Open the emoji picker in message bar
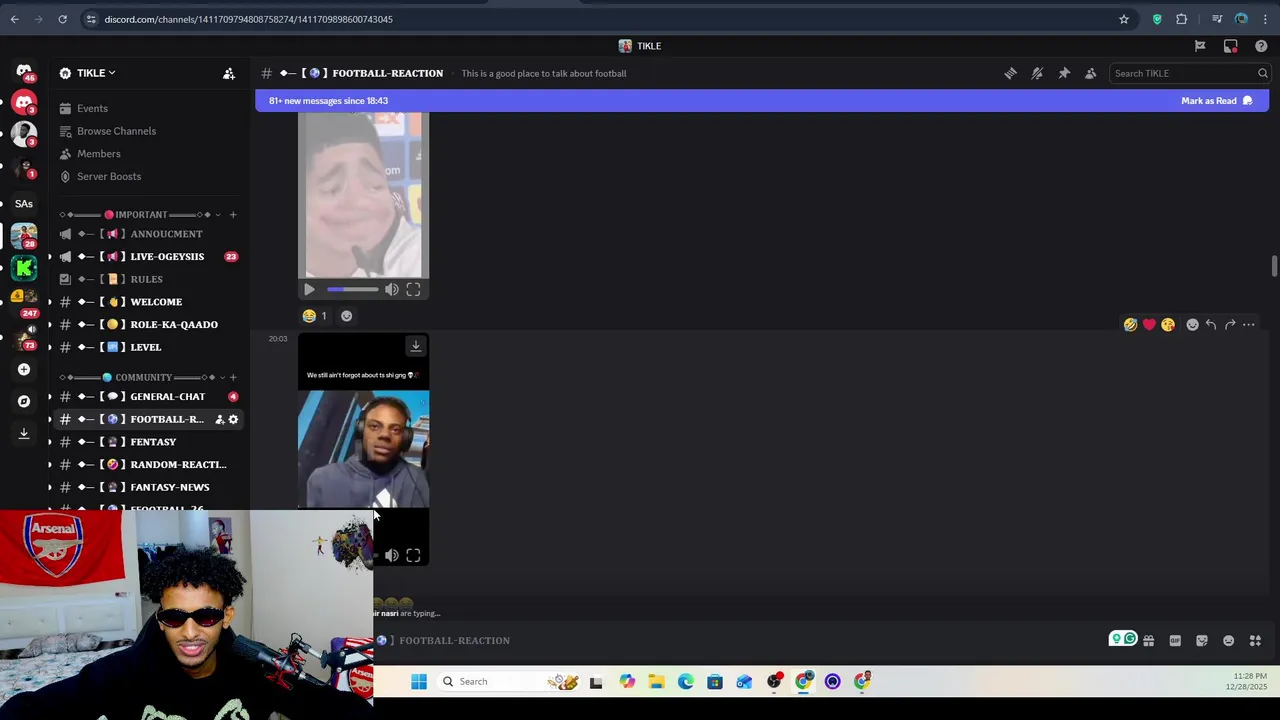Viewport: 1280px width, 720px height. pos(1229,641)
